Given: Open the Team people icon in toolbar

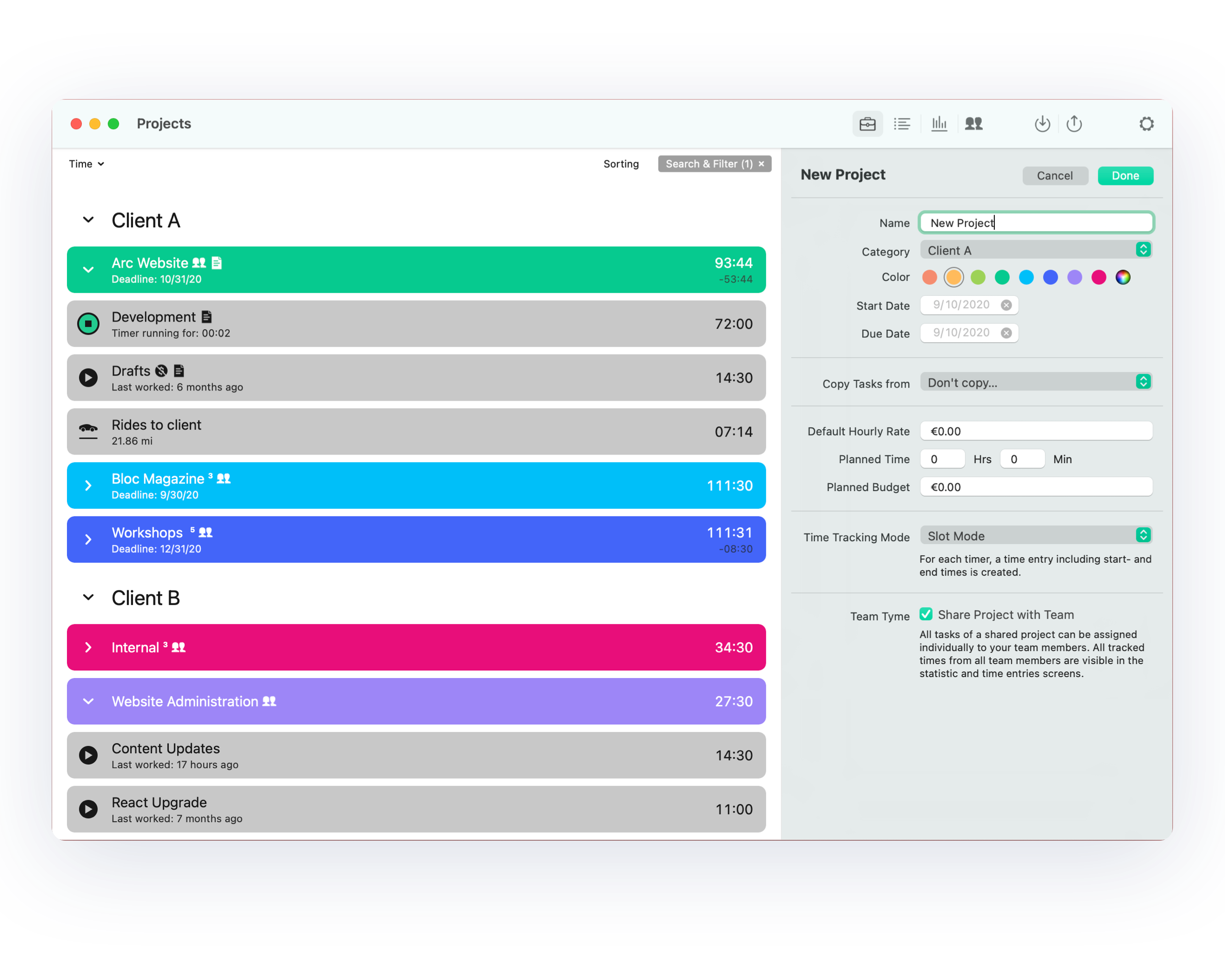Looking at the screenshot, I should pos(974,124).
